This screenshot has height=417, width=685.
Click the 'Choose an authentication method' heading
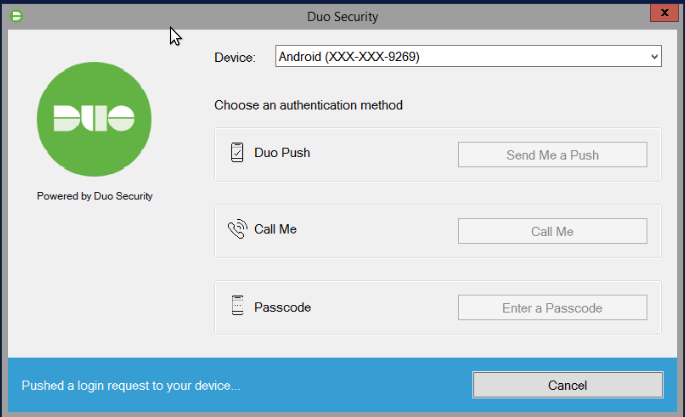(308, 105)
